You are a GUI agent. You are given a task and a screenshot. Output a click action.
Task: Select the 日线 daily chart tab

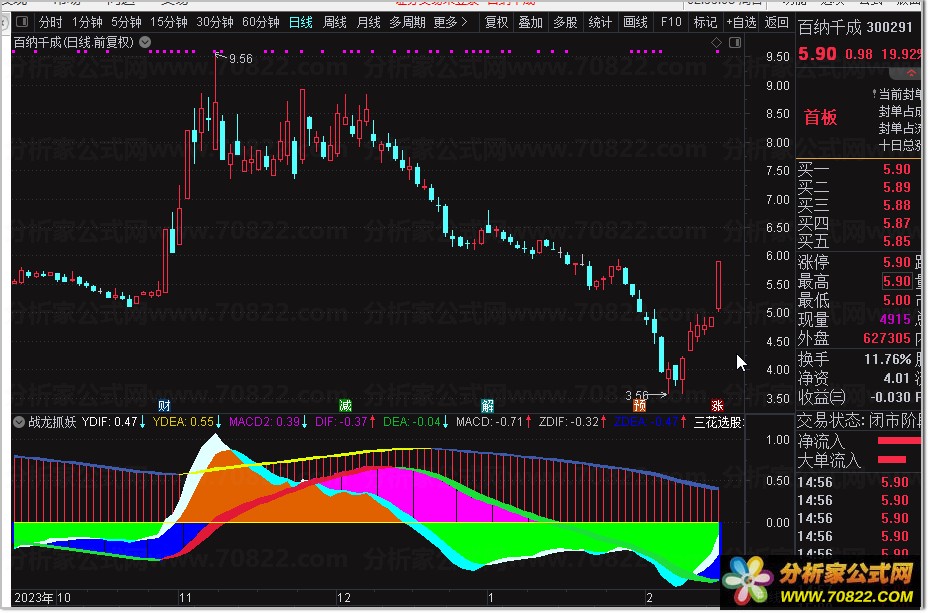point(301,23)
